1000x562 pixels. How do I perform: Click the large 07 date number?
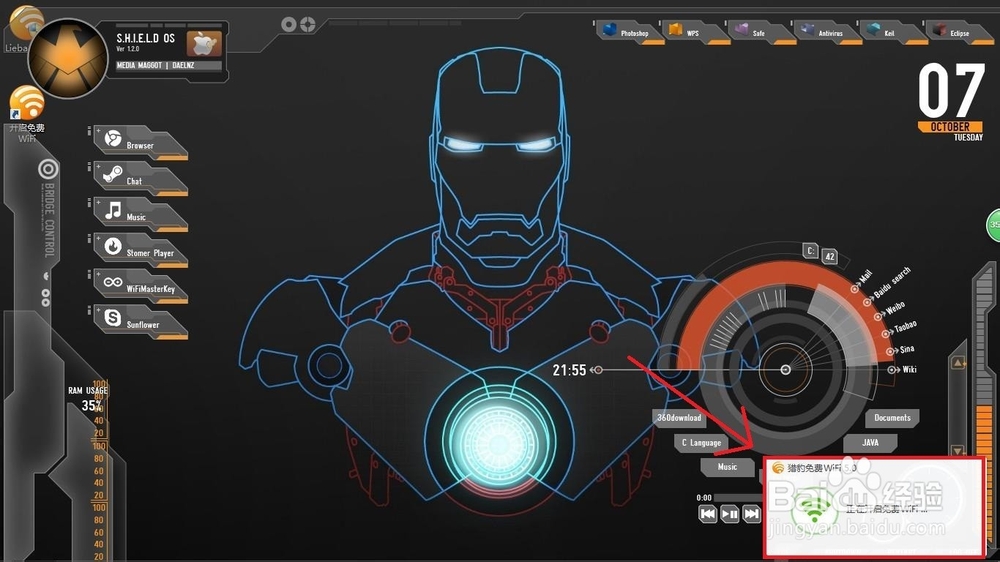(951, 90)
